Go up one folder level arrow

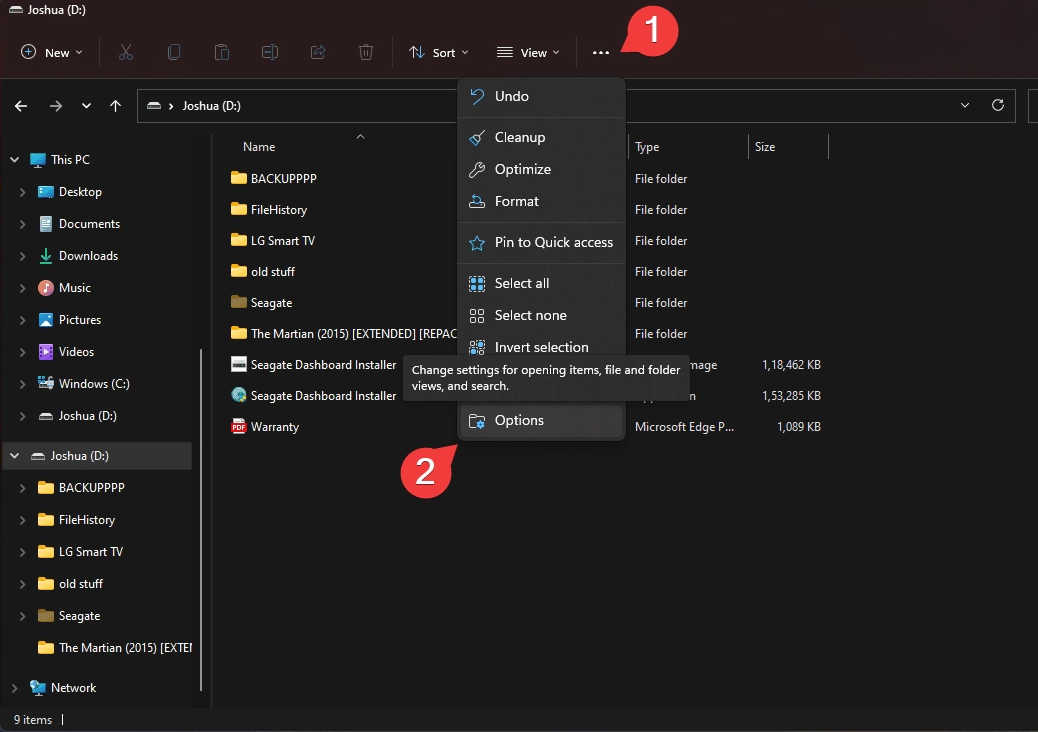click(x=115, y=106)
